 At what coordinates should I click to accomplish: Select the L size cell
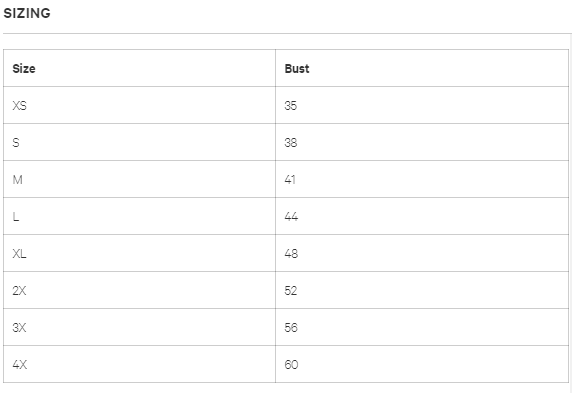[x=139, y=216]
